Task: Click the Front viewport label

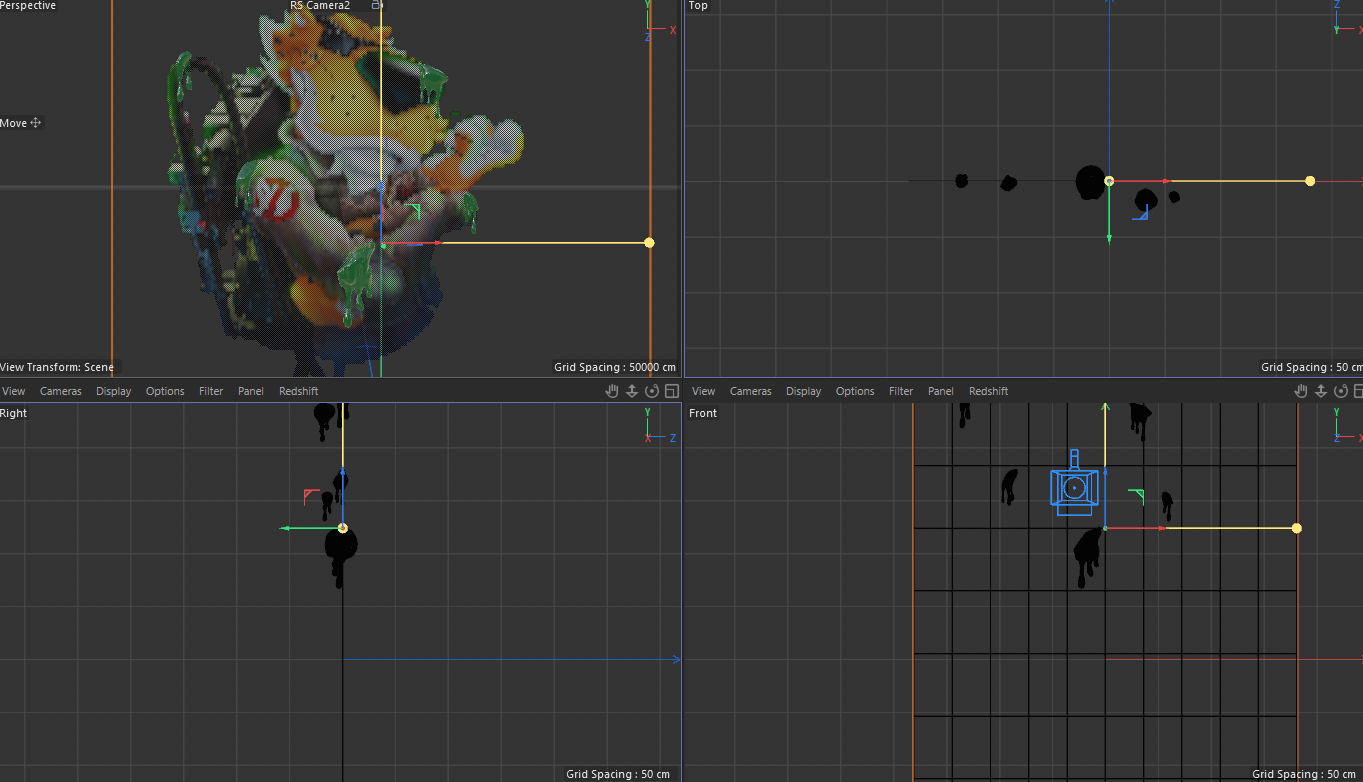Action: pyautogui.click(x=703, y=413)
